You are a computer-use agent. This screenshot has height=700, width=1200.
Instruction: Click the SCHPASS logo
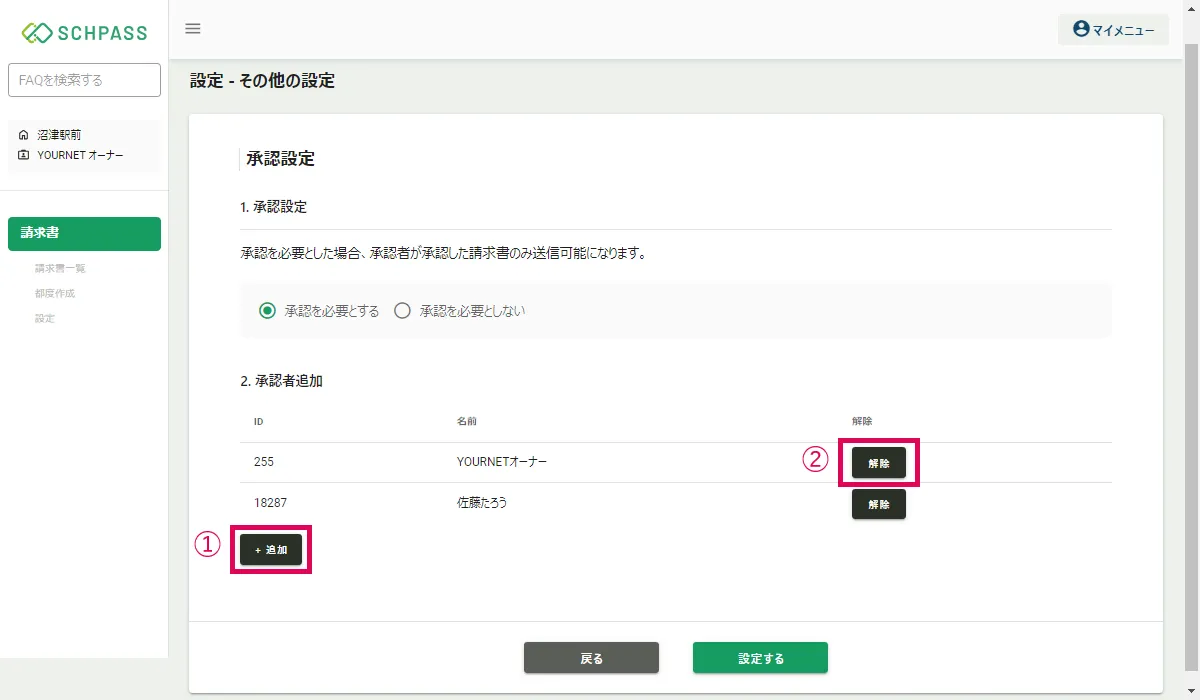point(84,33)
